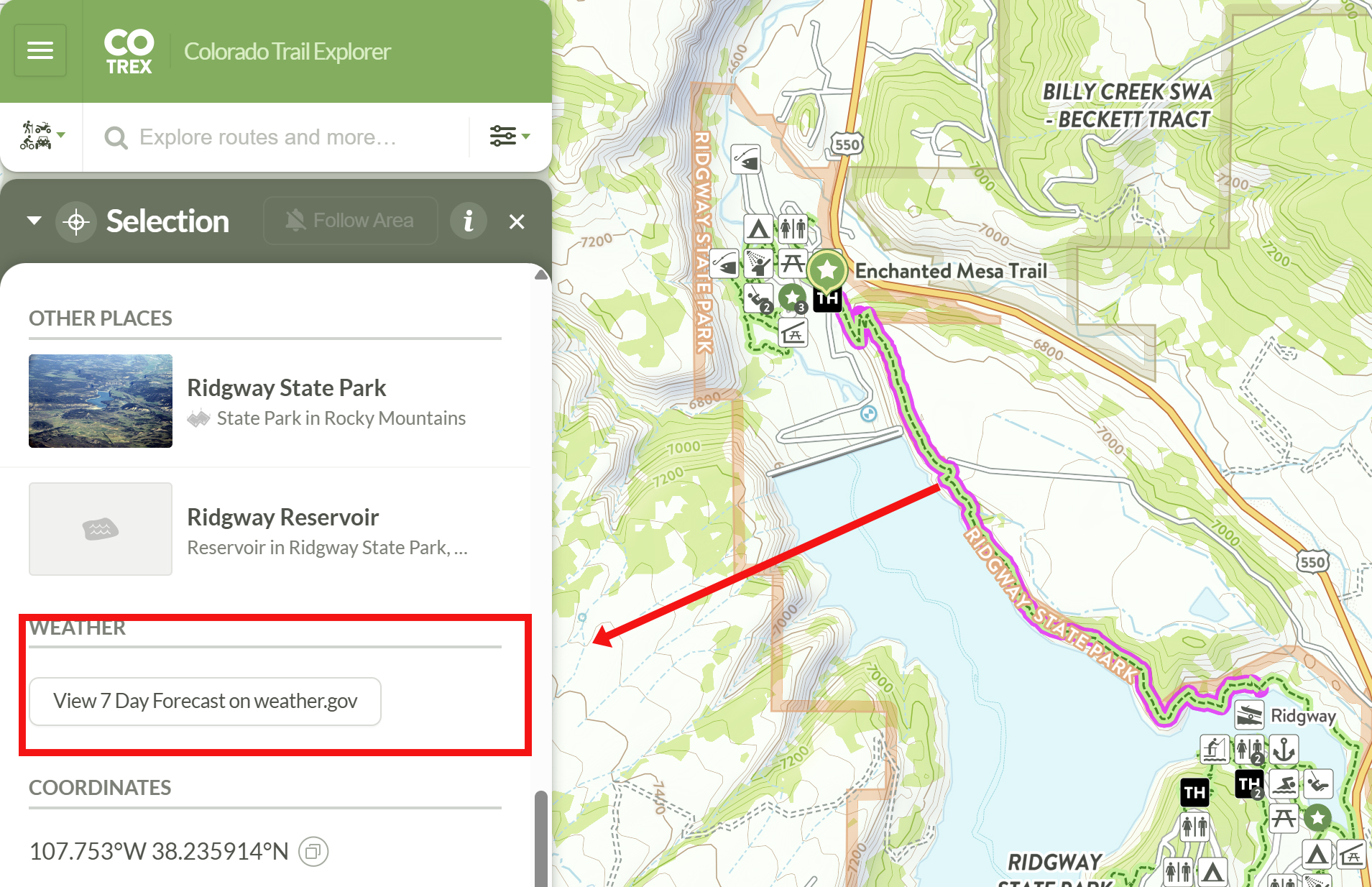Toggle the info button in Selection header

(x=469, y=221)
